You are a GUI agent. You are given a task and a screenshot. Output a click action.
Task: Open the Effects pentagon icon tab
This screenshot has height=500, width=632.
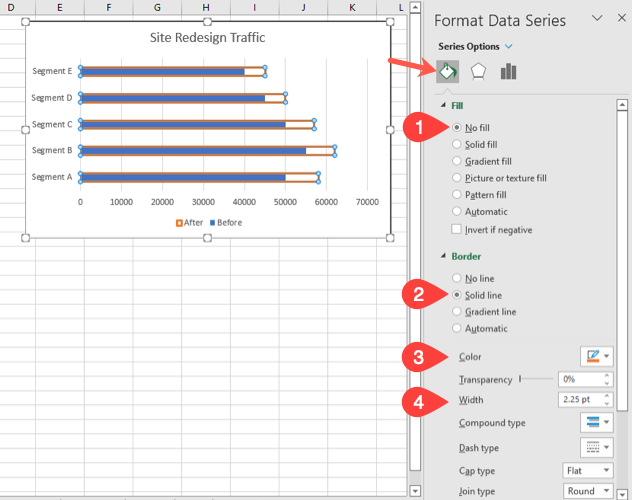[x=478, y=71]
